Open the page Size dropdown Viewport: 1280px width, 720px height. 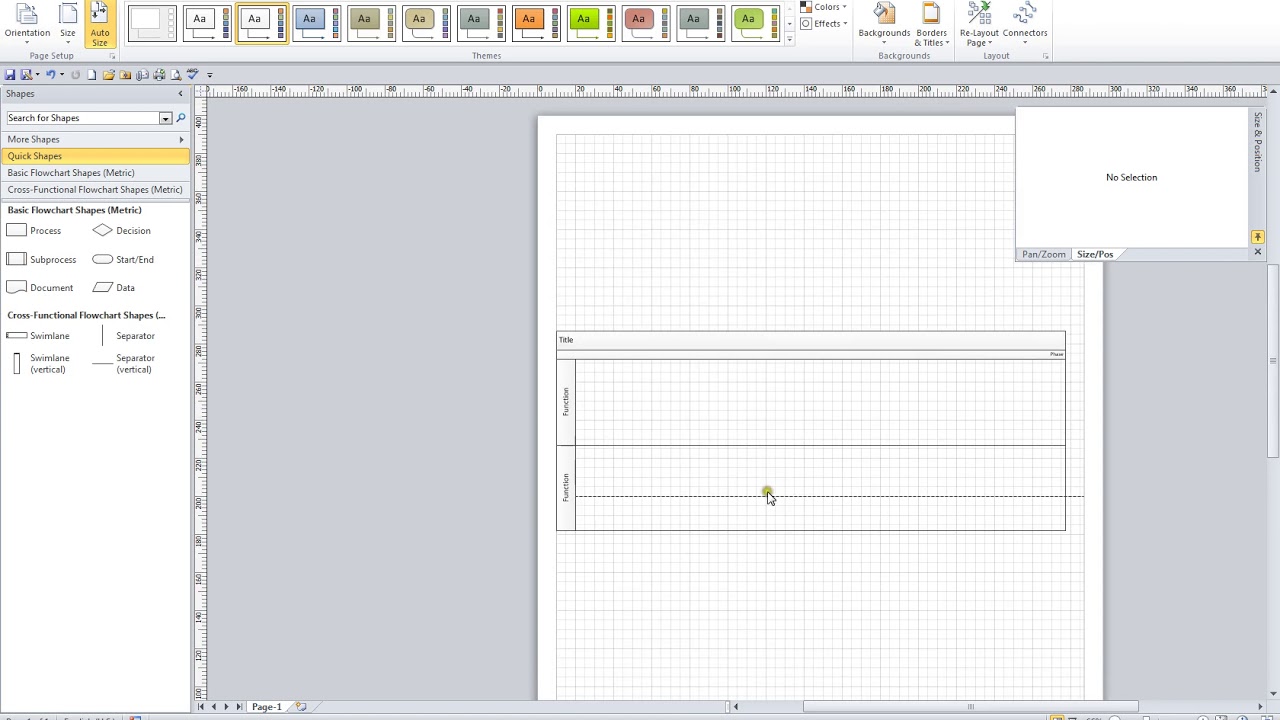(x=67, y=24)
